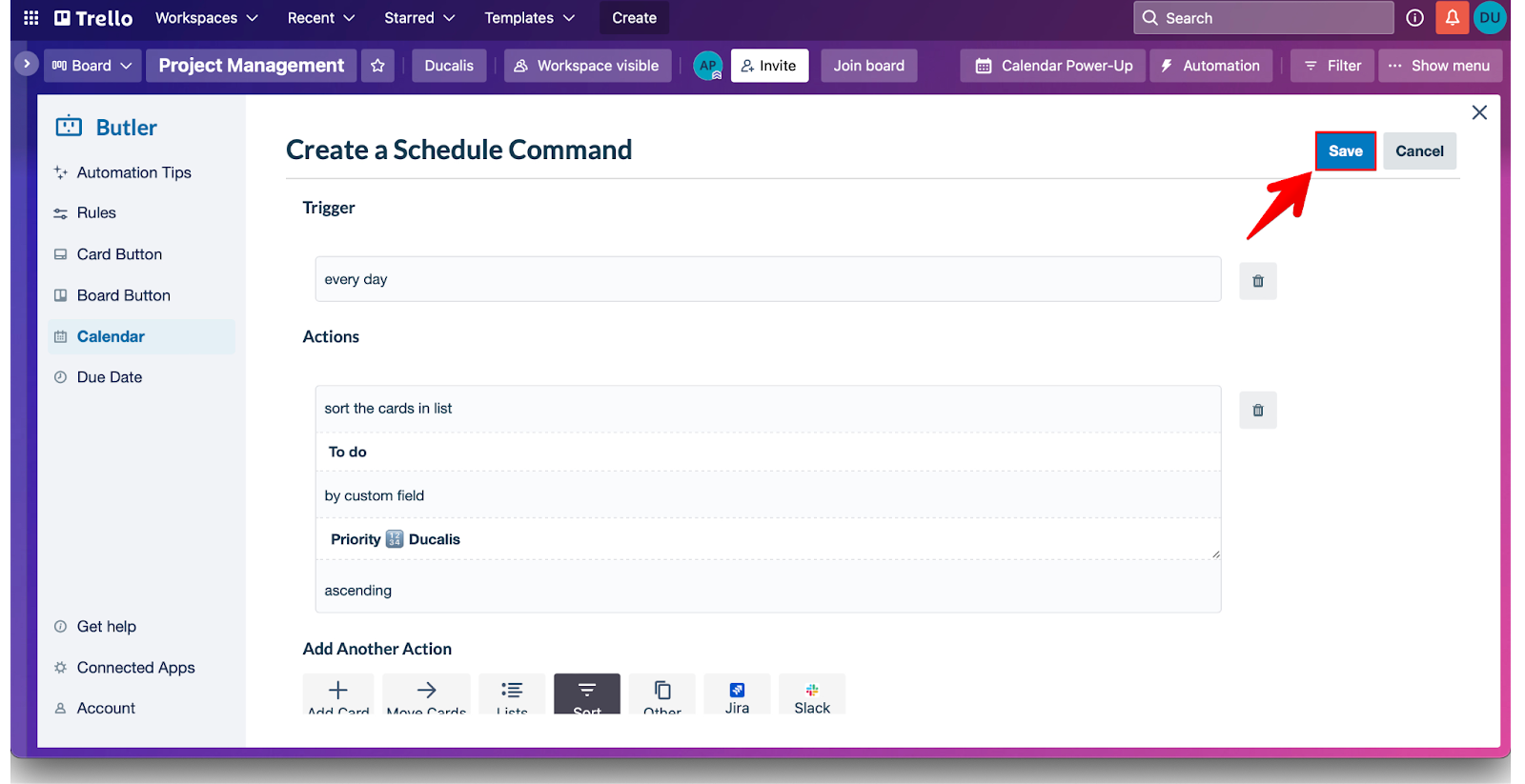The width and height of the screenshot is (1525, 784).
Task: Open the Sort actions tab
Action: 586,694
